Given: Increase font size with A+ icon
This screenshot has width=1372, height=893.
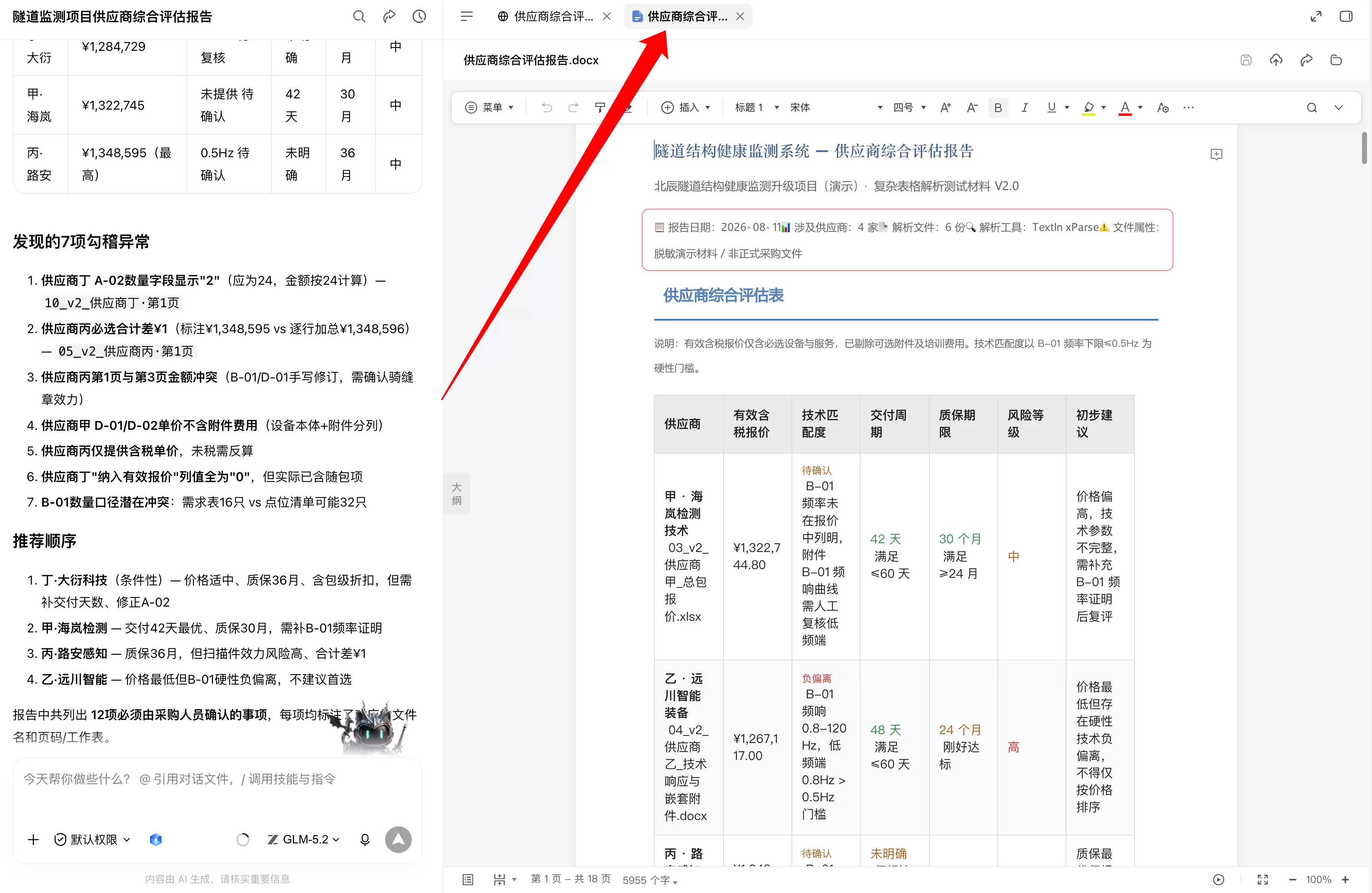Looking at the screenshot, I should tap(945, 107).
